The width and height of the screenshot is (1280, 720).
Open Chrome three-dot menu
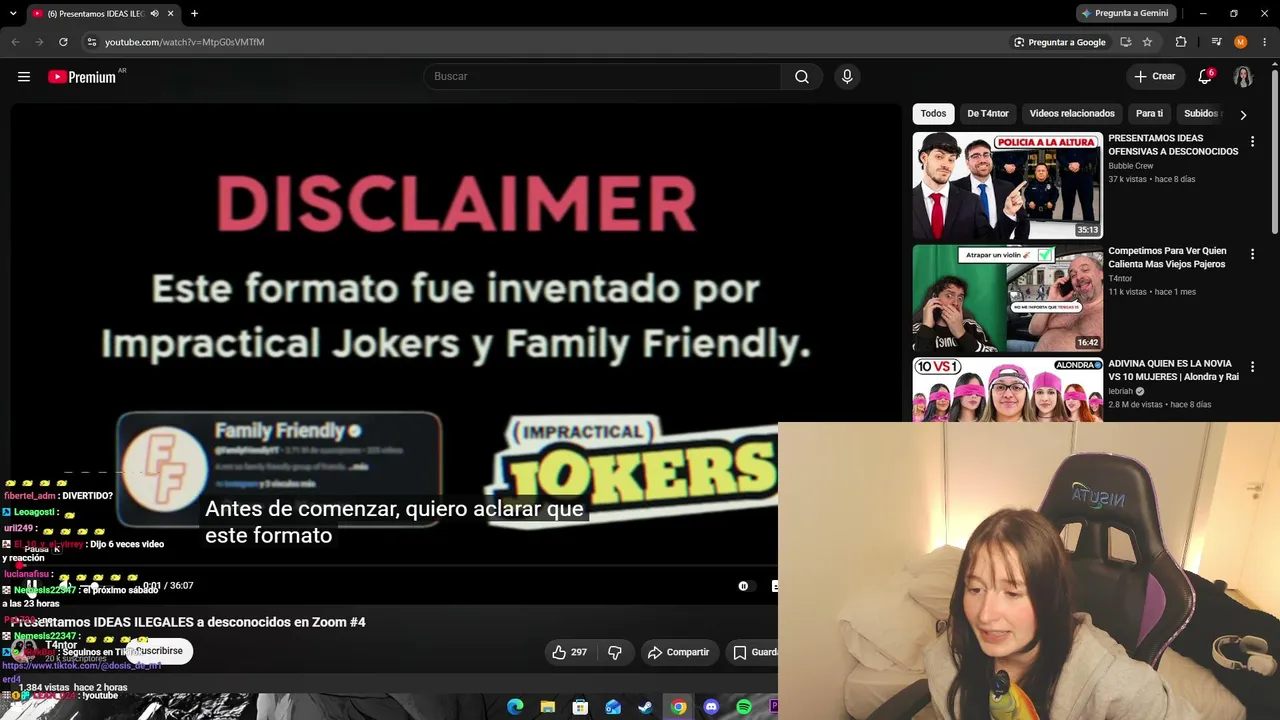coord(1265,42)
